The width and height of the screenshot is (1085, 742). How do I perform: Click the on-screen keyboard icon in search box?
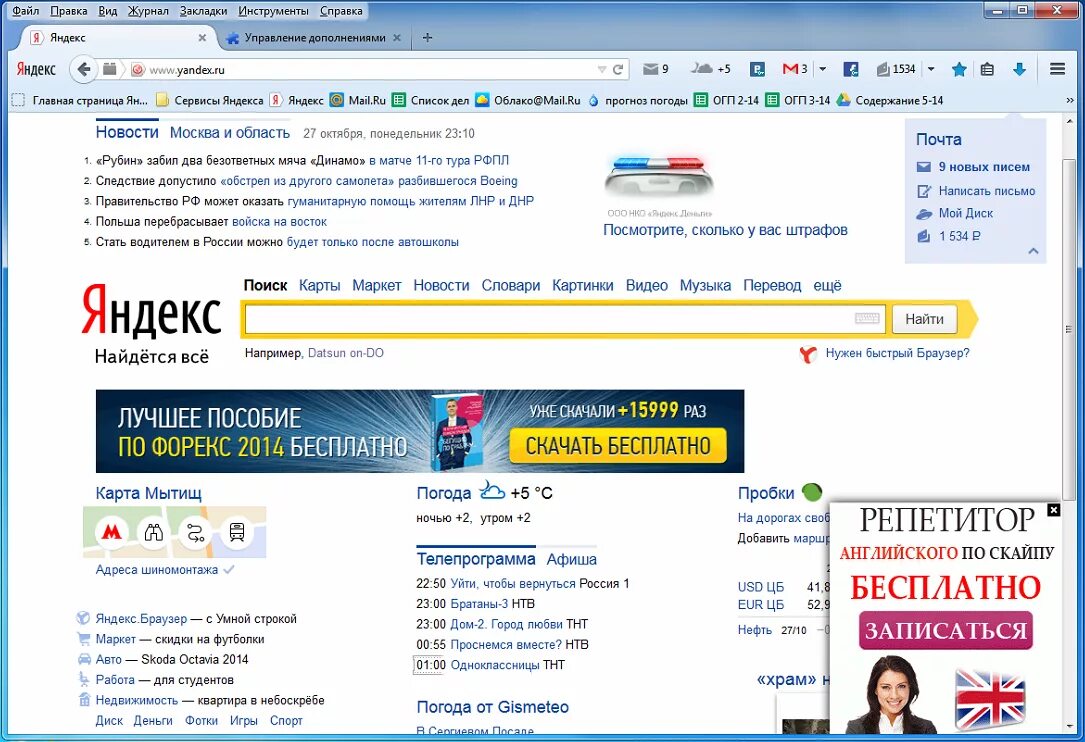[867, 318]
